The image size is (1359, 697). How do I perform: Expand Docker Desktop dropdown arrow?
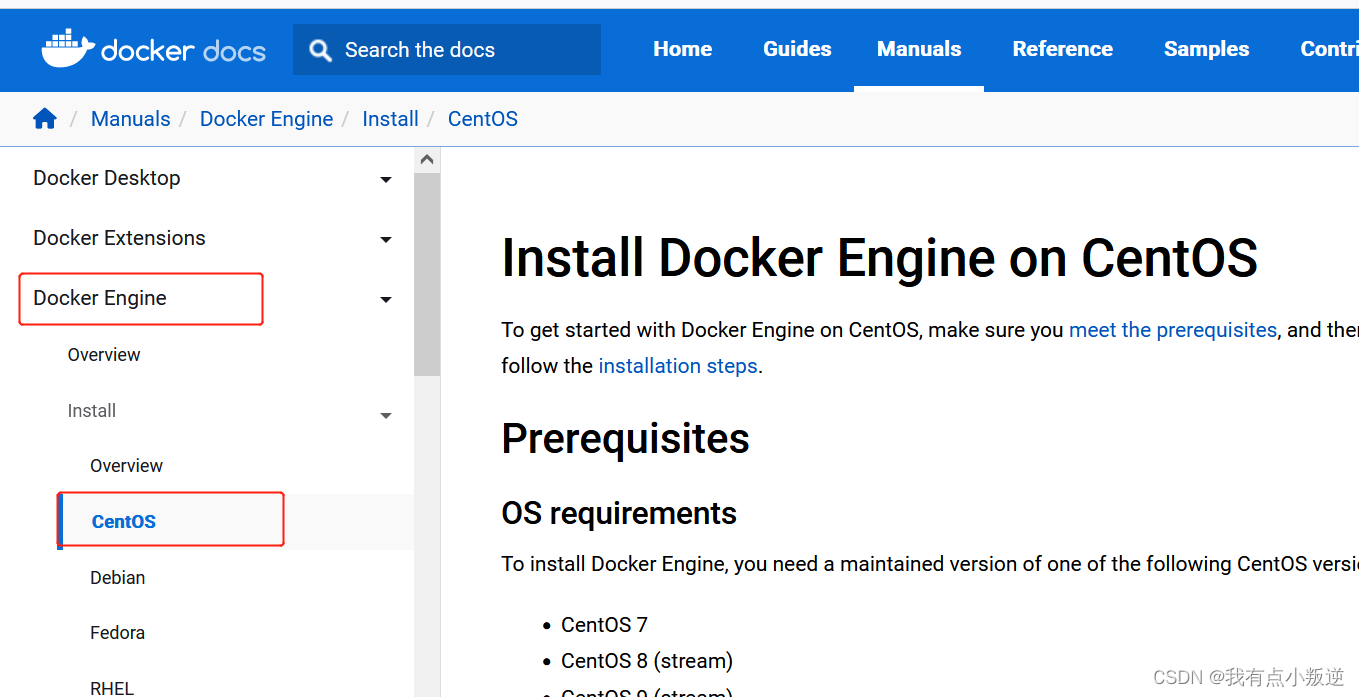386,180
